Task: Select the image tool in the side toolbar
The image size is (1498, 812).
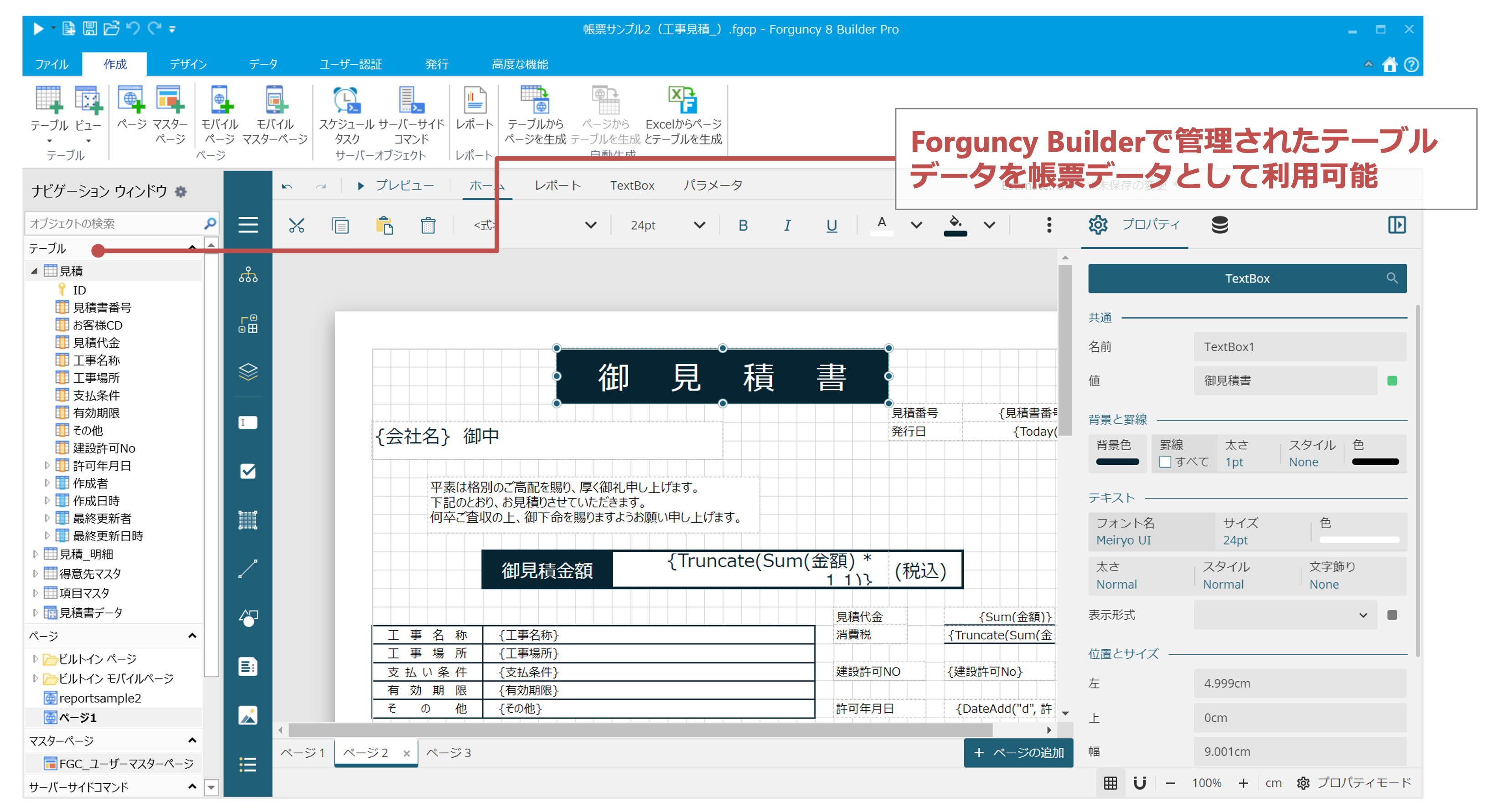Action: pos(248,715)
